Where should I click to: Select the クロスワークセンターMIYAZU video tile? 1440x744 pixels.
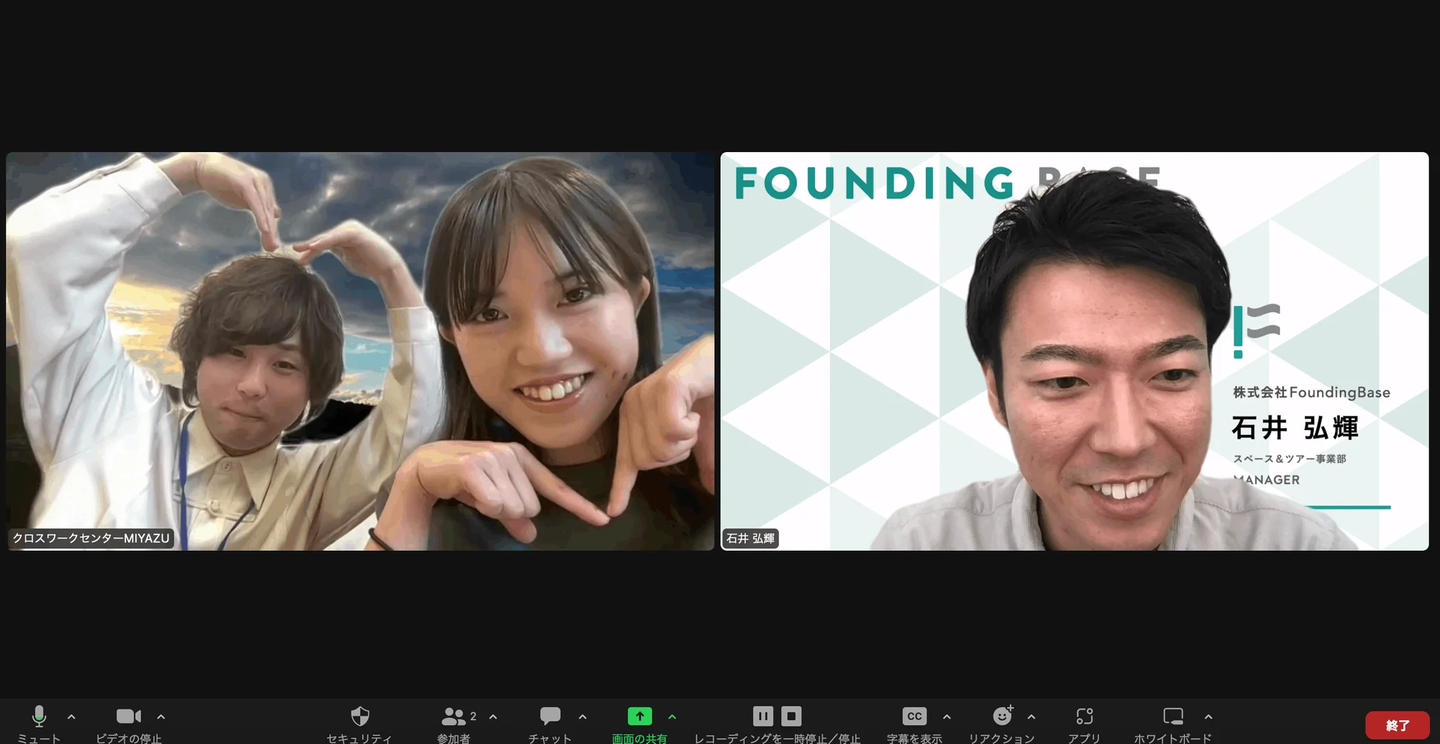click(361, 351)
